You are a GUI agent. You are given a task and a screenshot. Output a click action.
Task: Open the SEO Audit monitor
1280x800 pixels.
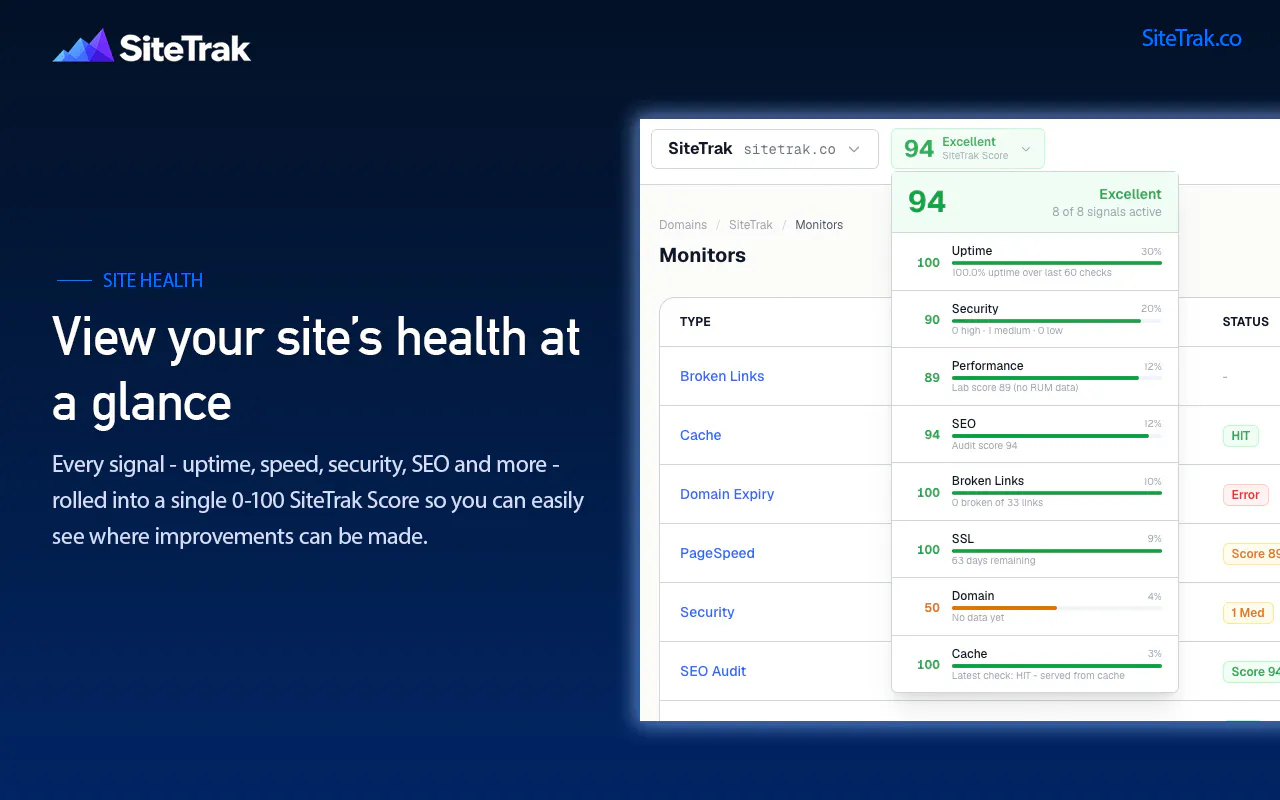pyautogui.click(x=713, y=671)
